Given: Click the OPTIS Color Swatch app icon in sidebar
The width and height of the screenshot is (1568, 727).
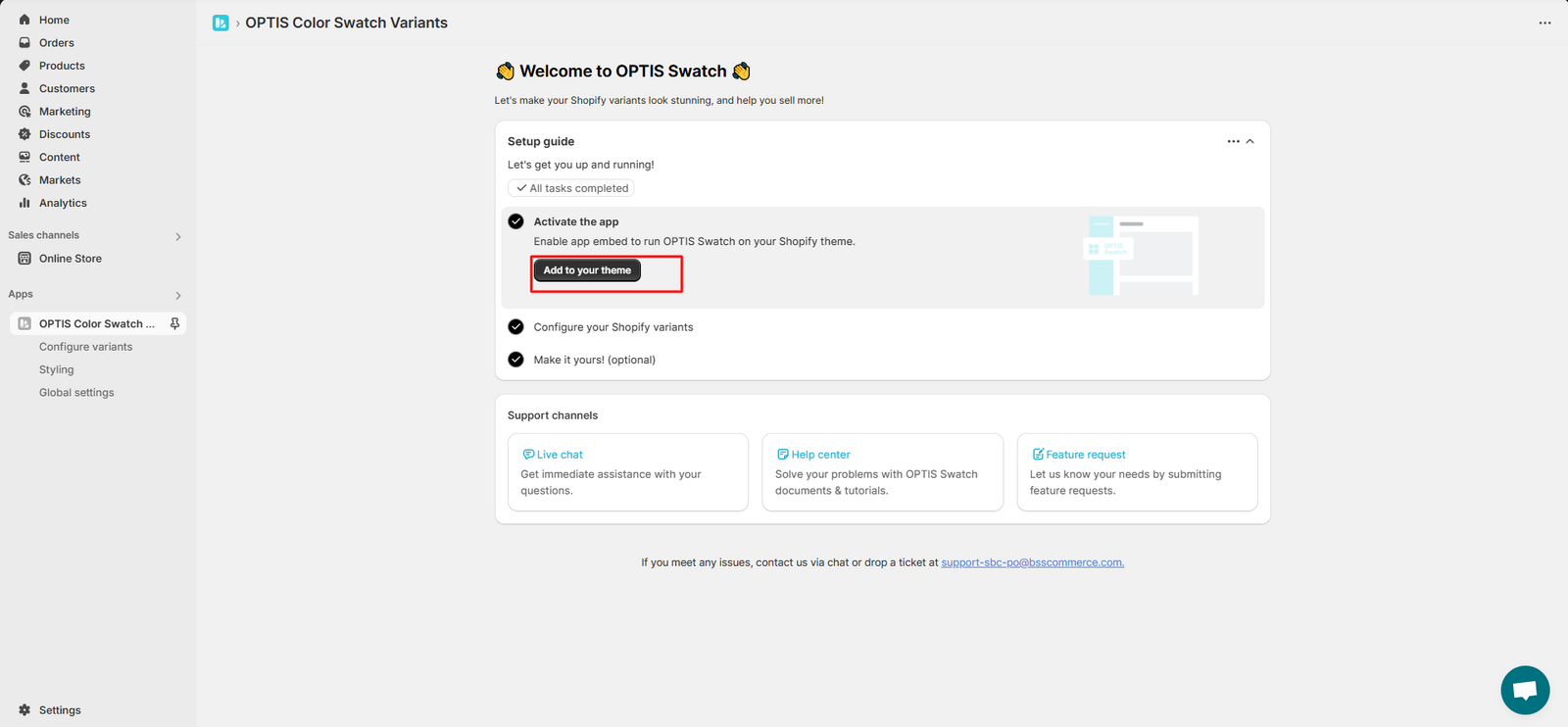Looking at the screenshot, I should [24, 323].
